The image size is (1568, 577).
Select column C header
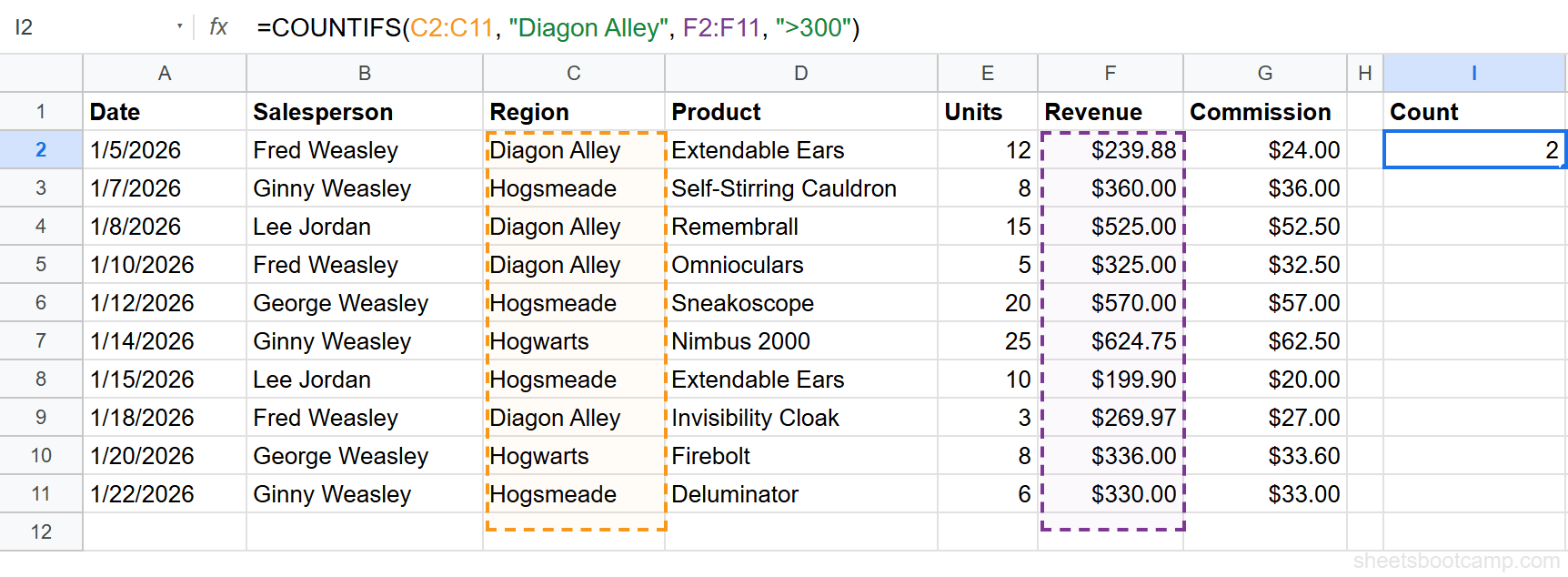(573, 73)
